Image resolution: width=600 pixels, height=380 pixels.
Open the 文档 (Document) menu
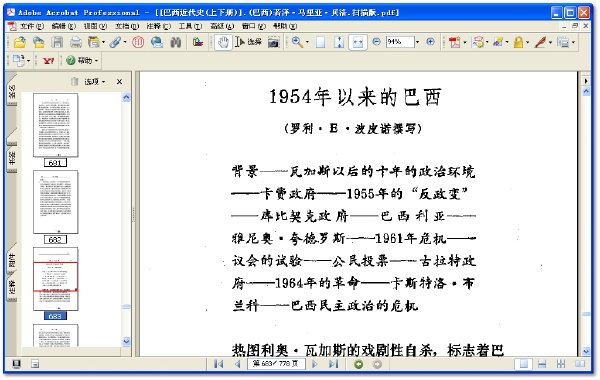pyautogui.click(x=127, y=26)
